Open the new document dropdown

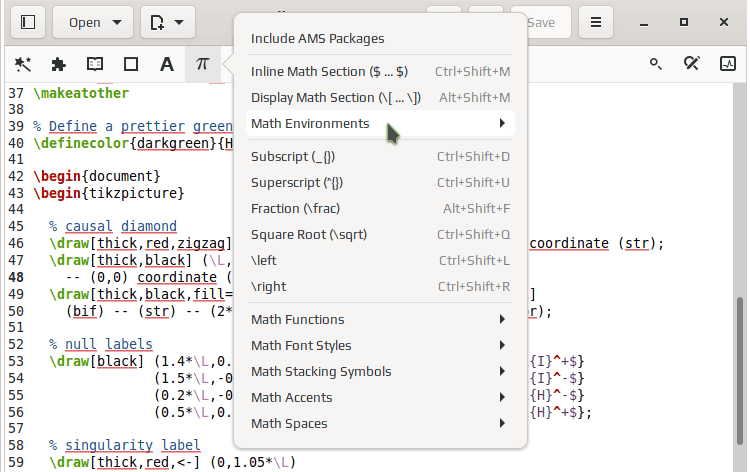[167, 22]
